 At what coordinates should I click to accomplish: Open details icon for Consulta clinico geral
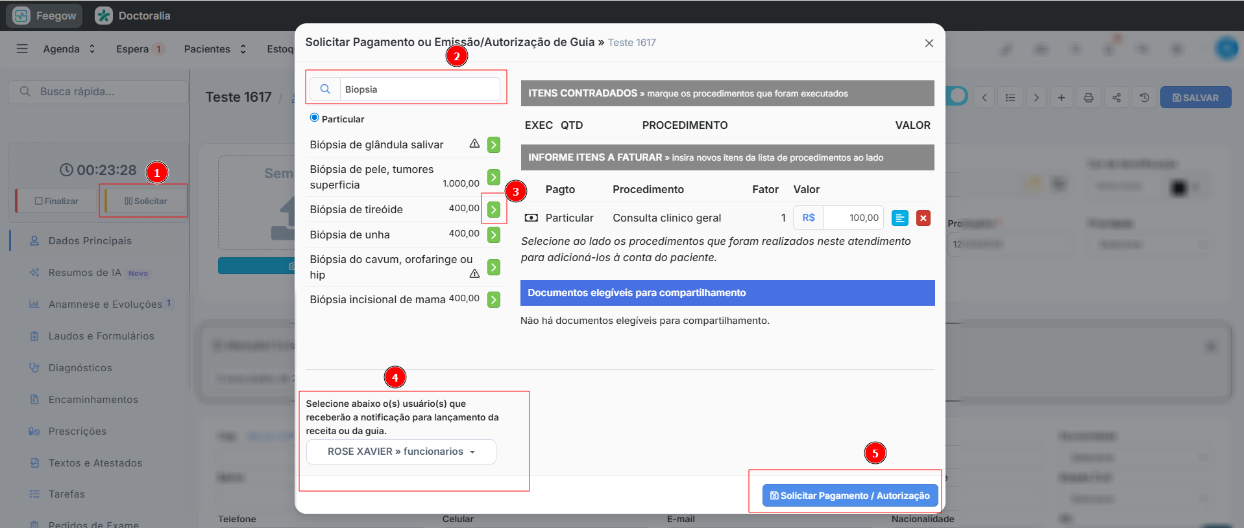coord(900,217)
